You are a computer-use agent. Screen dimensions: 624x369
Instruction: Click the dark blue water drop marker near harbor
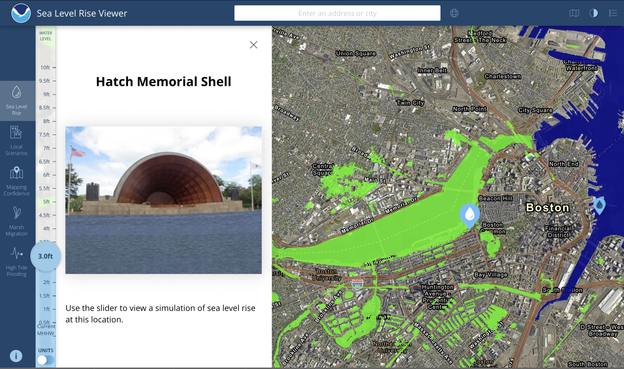(599, 205)
